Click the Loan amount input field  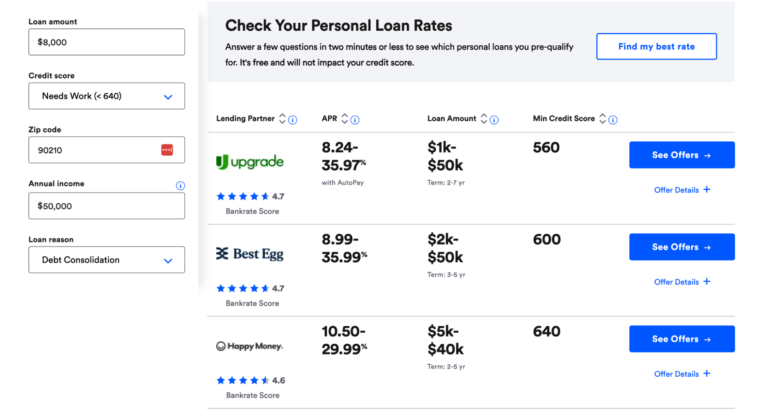pyautogui.click(x=107, y=42)
